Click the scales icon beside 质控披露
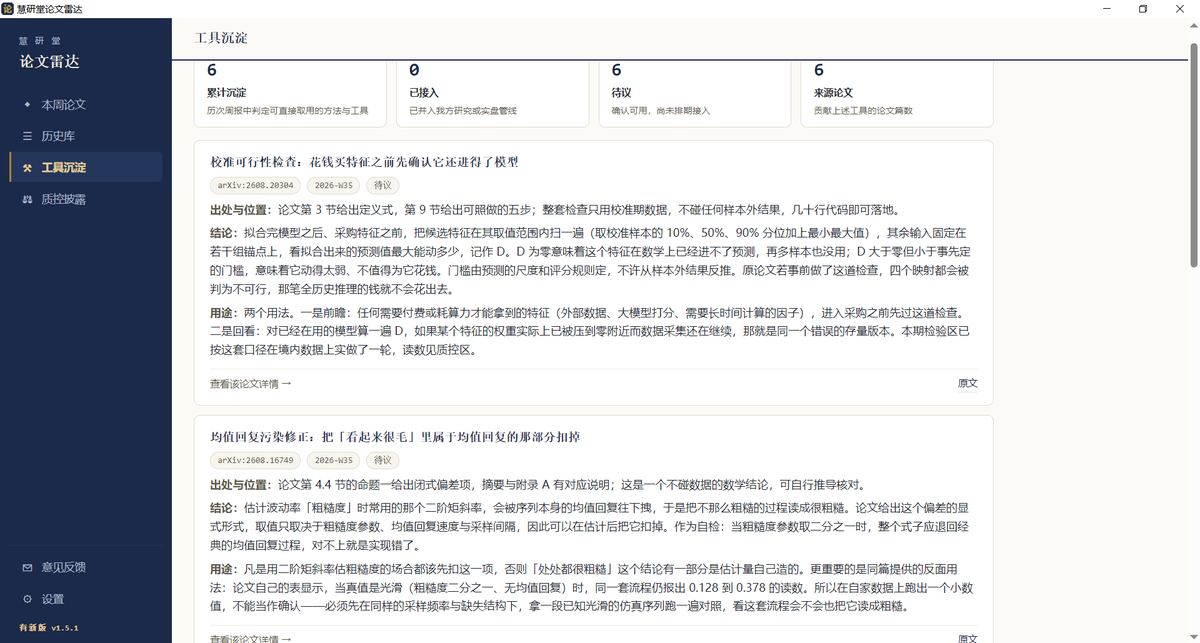 coord(27,199)
